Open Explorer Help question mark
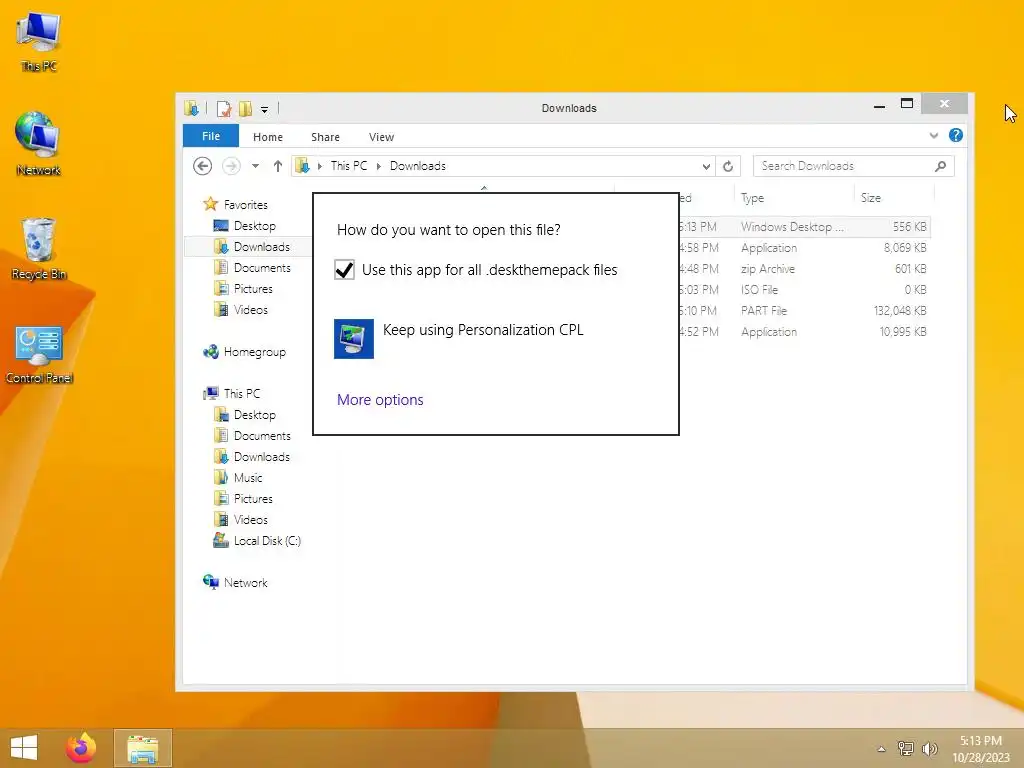Image resolution: width=1024 pixels, height=768 pixels. (x=955, y=135)
